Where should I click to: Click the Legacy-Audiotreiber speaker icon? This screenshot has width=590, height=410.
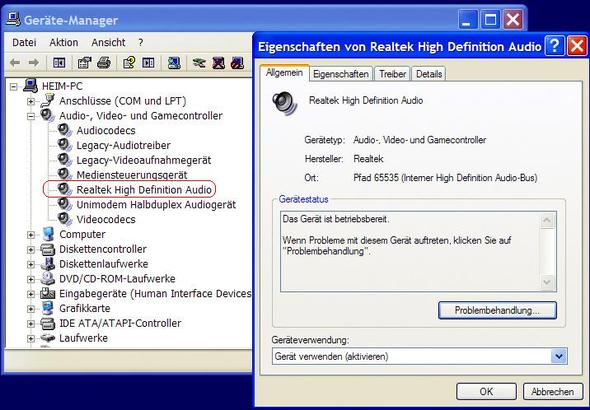tap(65, 145)
